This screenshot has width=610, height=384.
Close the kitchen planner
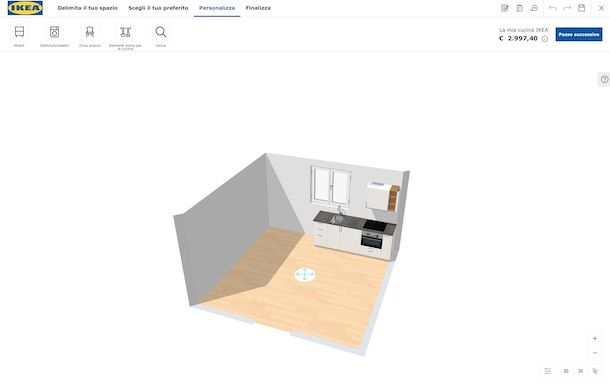[601, 8]
